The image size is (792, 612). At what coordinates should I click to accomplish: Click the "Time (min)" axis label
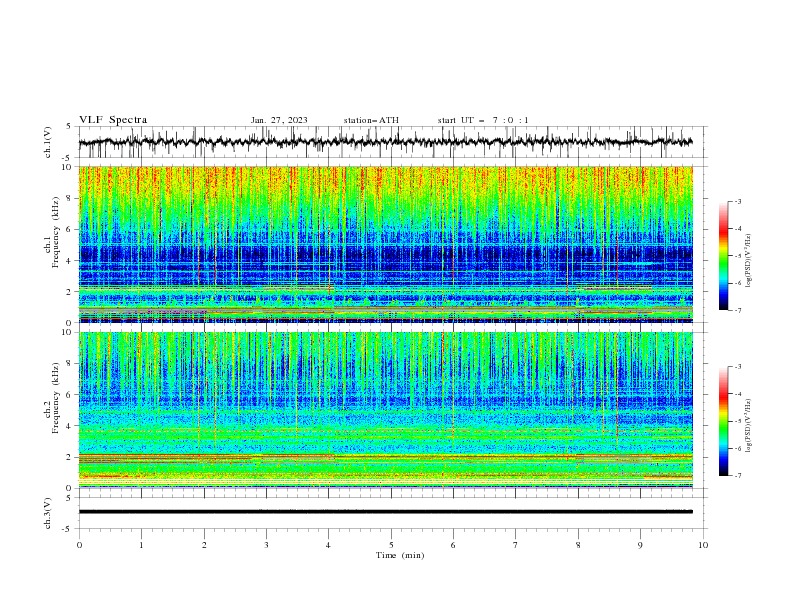pos(400,555)
